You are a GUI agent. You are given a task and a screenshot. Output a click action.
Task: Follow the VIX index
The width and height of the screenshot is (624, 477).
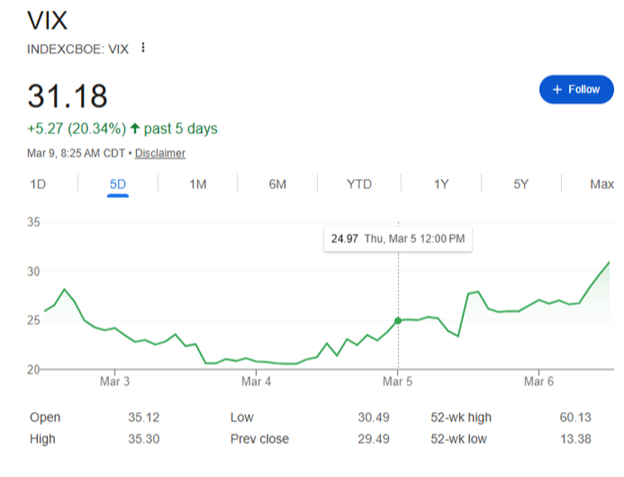pyautogui.click(x=576, y=90)
